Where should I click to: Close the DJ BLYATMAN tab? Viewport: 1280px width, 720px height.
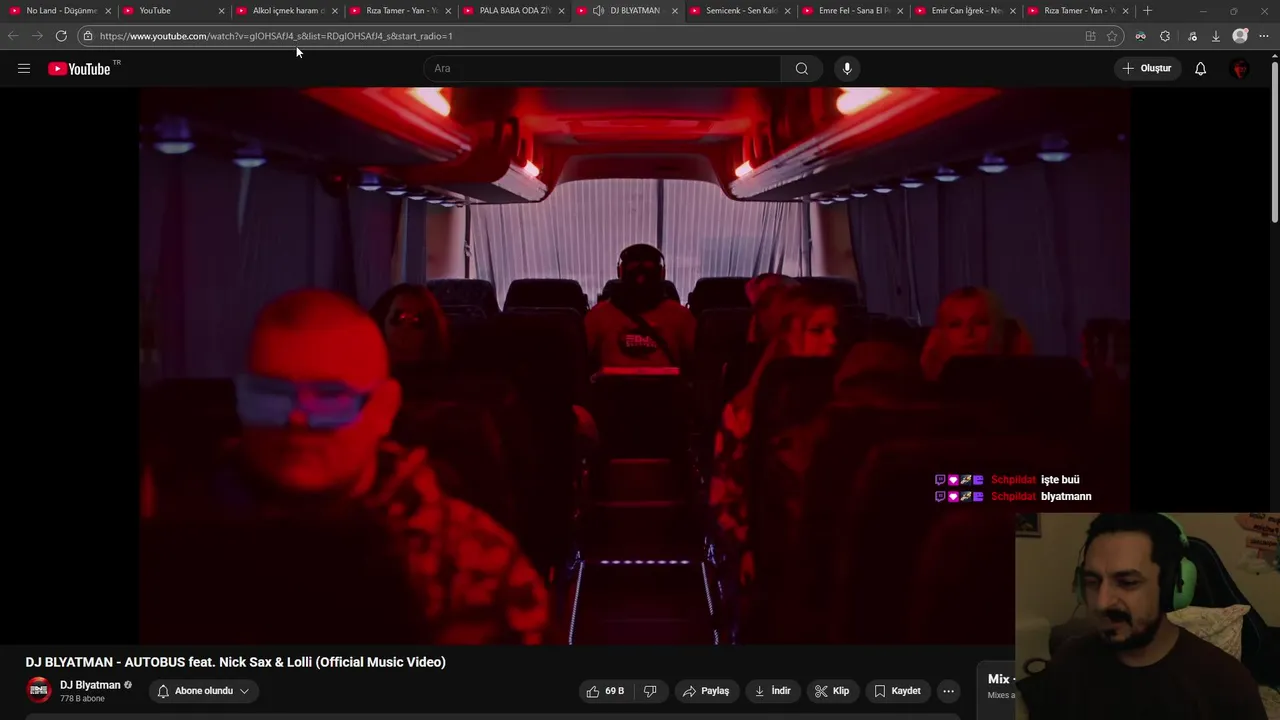point(675,11)
